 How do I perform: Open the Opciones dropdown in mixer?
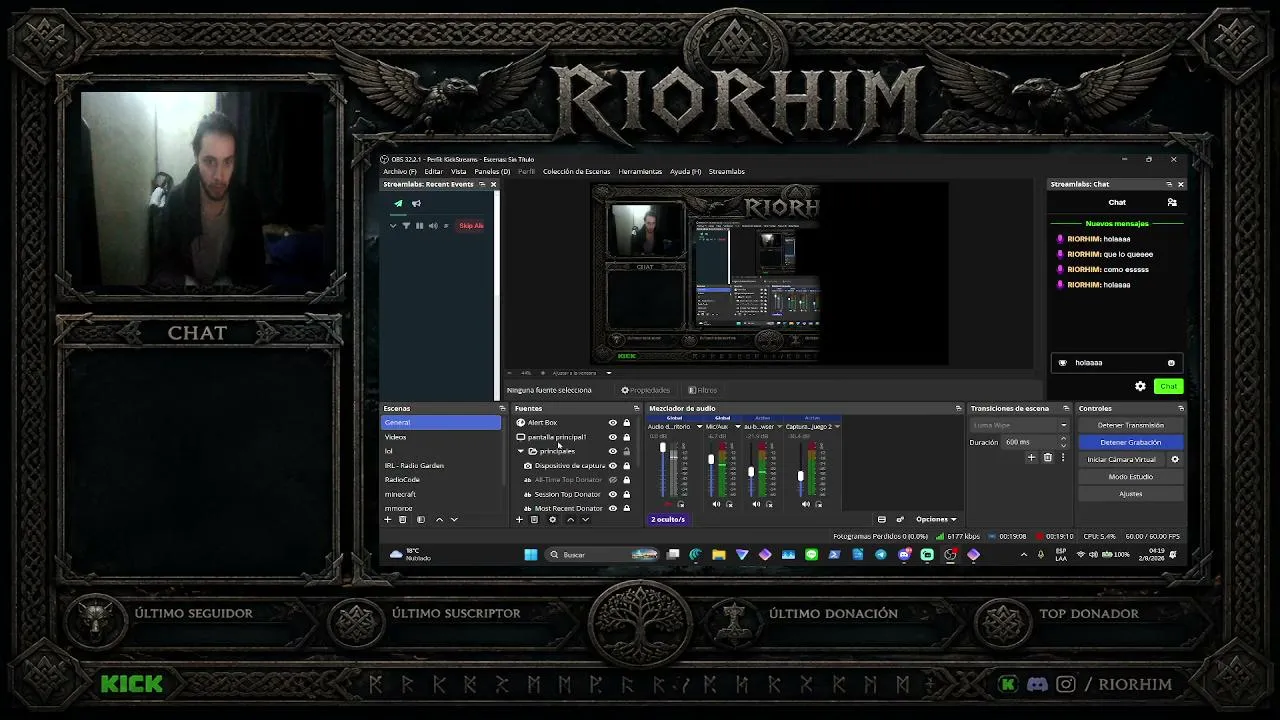click(935, 519)
